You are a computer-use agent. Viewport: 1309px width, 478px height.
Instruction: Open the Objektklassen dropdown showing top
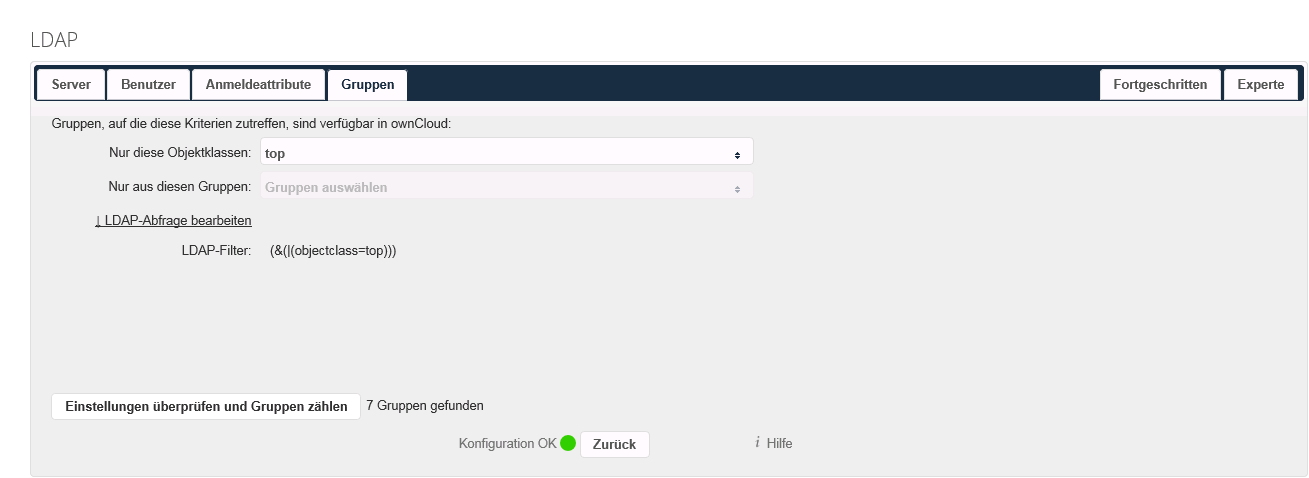pos(506,154)
